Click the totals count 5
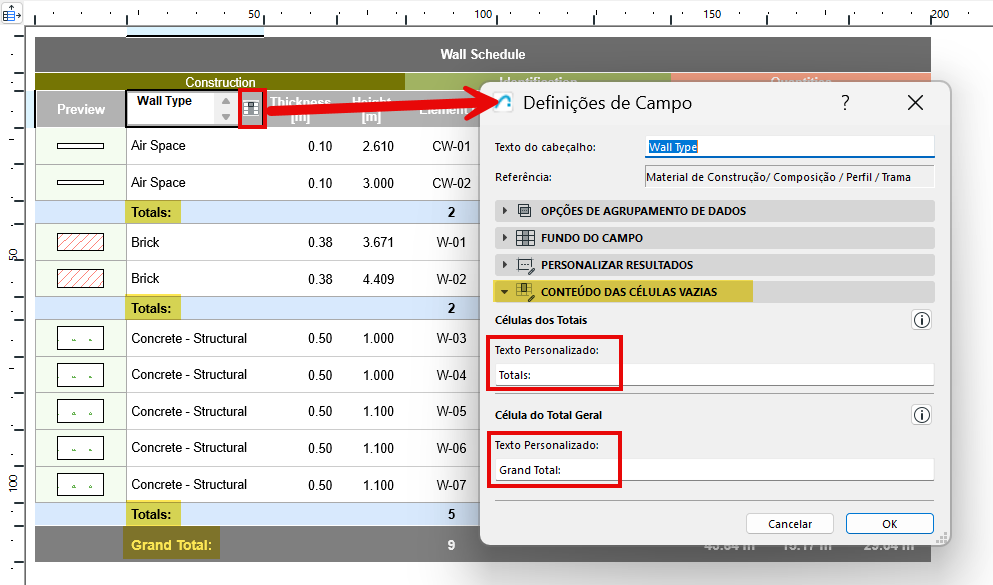The height and width of the screenshot is (585, 993). point(451,514)
